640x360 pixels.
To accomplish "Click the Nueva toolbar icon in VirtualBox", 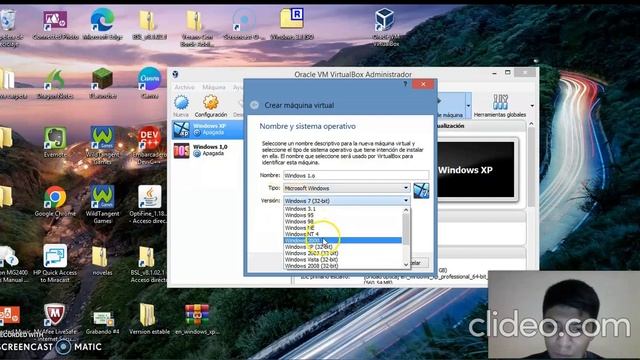I will [x=181, y=106].
